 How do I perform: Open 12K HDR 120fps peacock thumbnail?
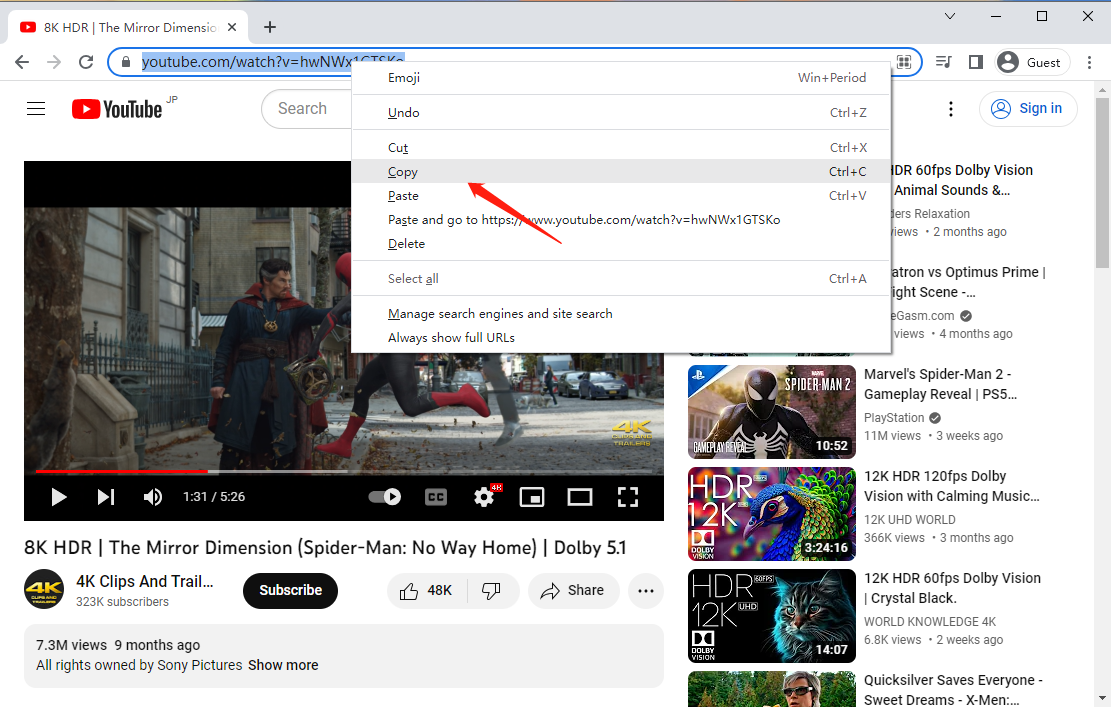772,514
